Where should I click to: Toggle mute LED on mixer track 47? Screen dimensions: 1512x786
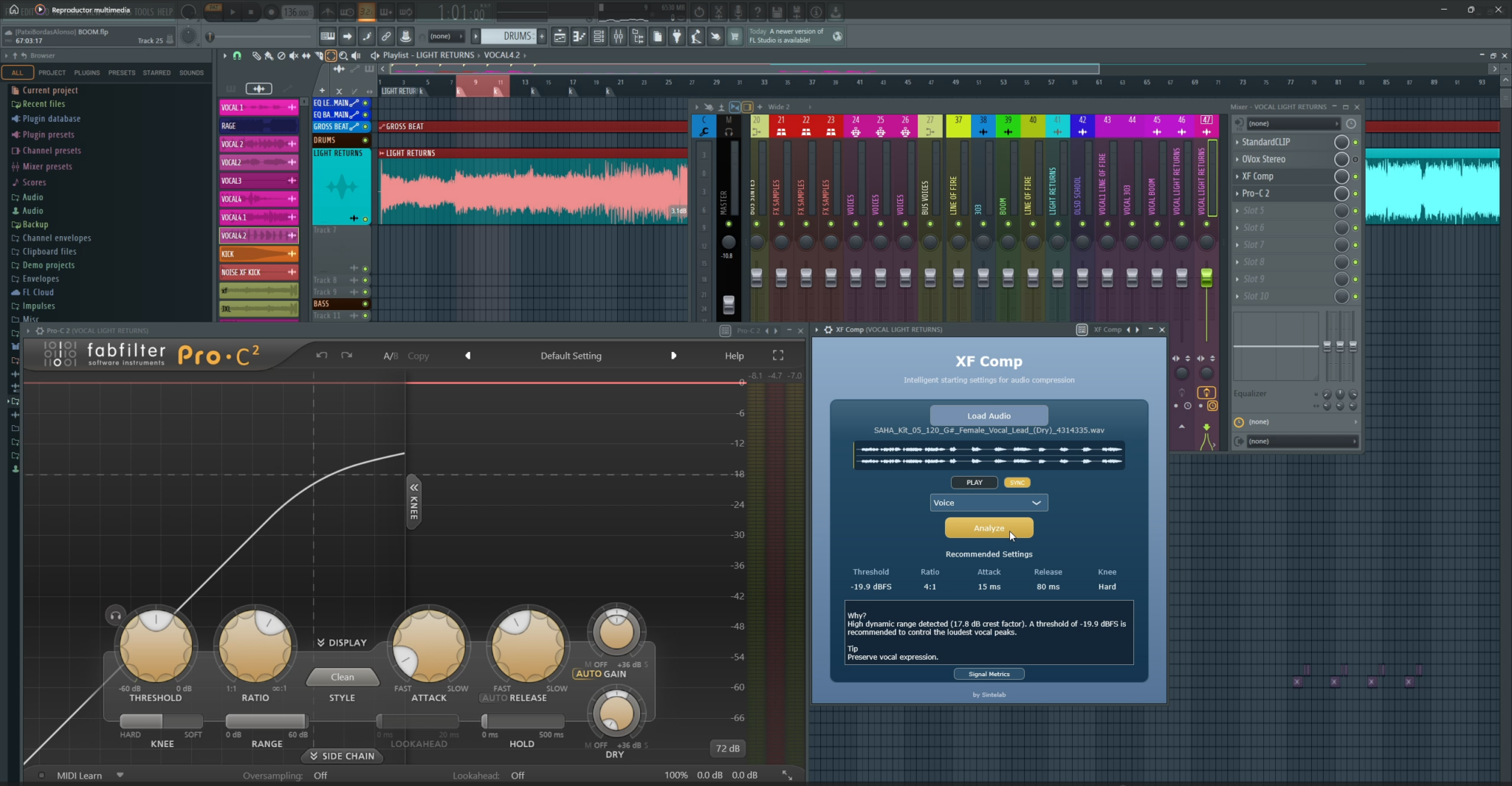click(1206, 224)
